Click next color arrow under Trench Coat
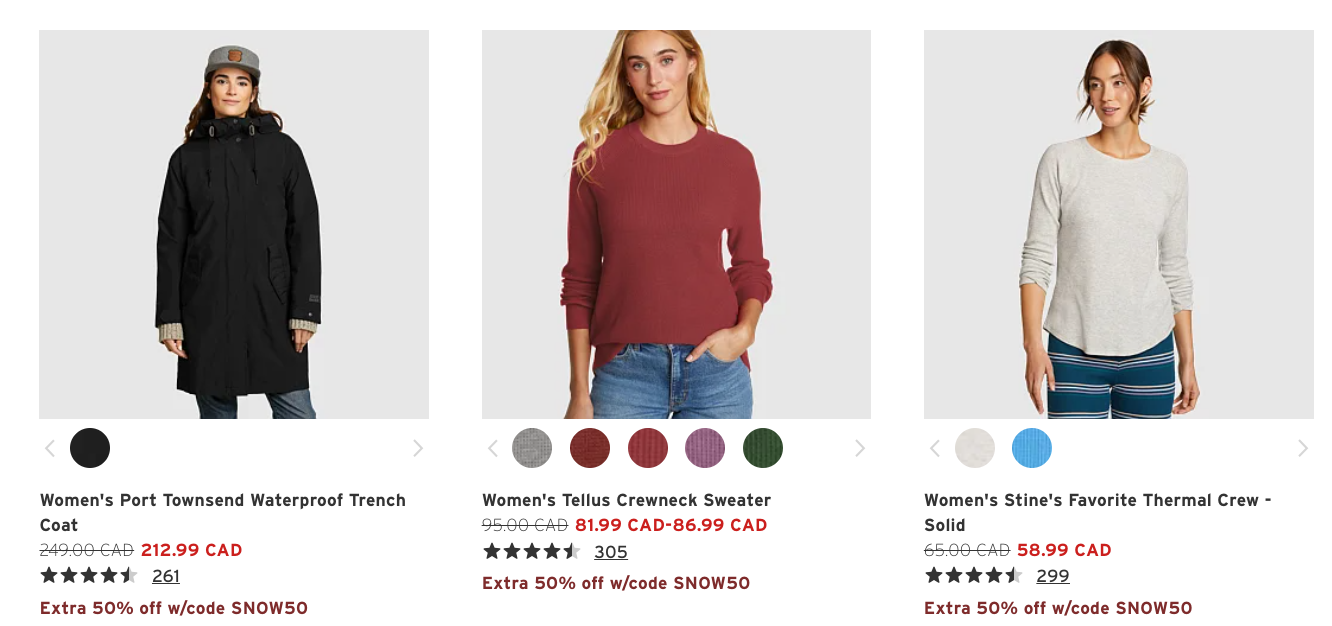The width and height of the screenshot is (1332, 626). coord(418,448)
